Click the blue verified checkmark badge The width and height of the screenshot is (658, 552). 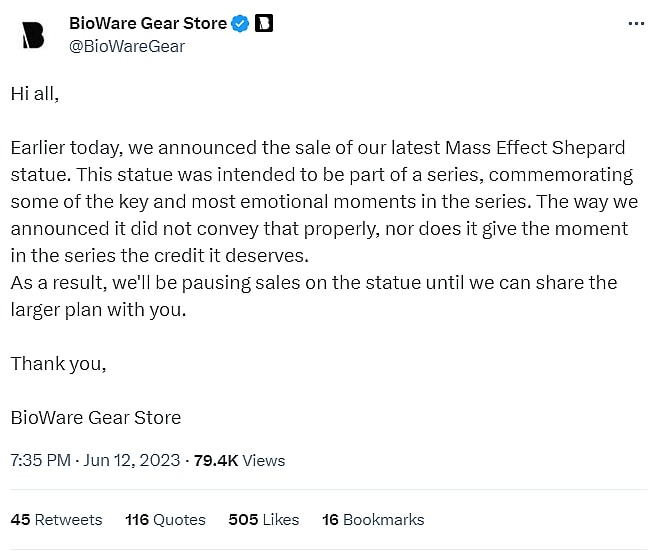pyautogui.click(x=240, y=23)
